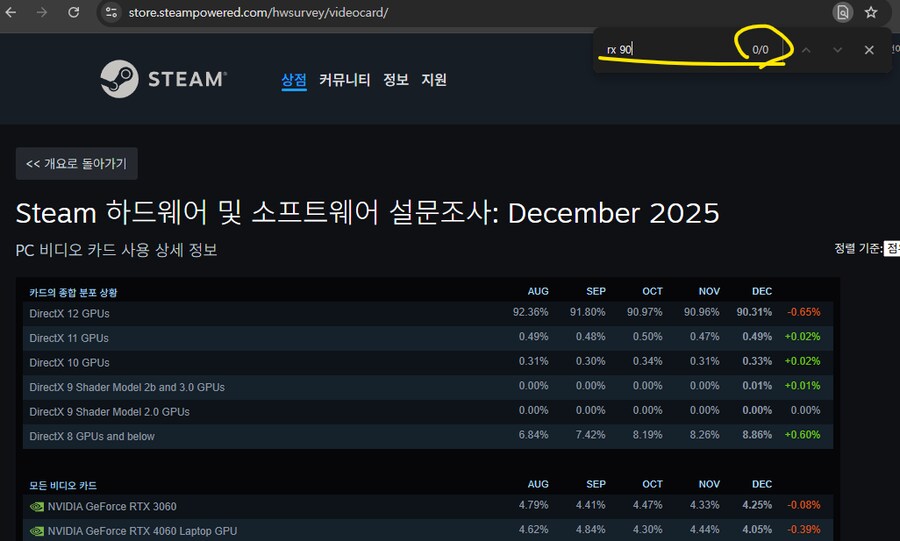Click NVIDIA logo icon beside RTX 4060 Laptop

click(x=37, y=531)
